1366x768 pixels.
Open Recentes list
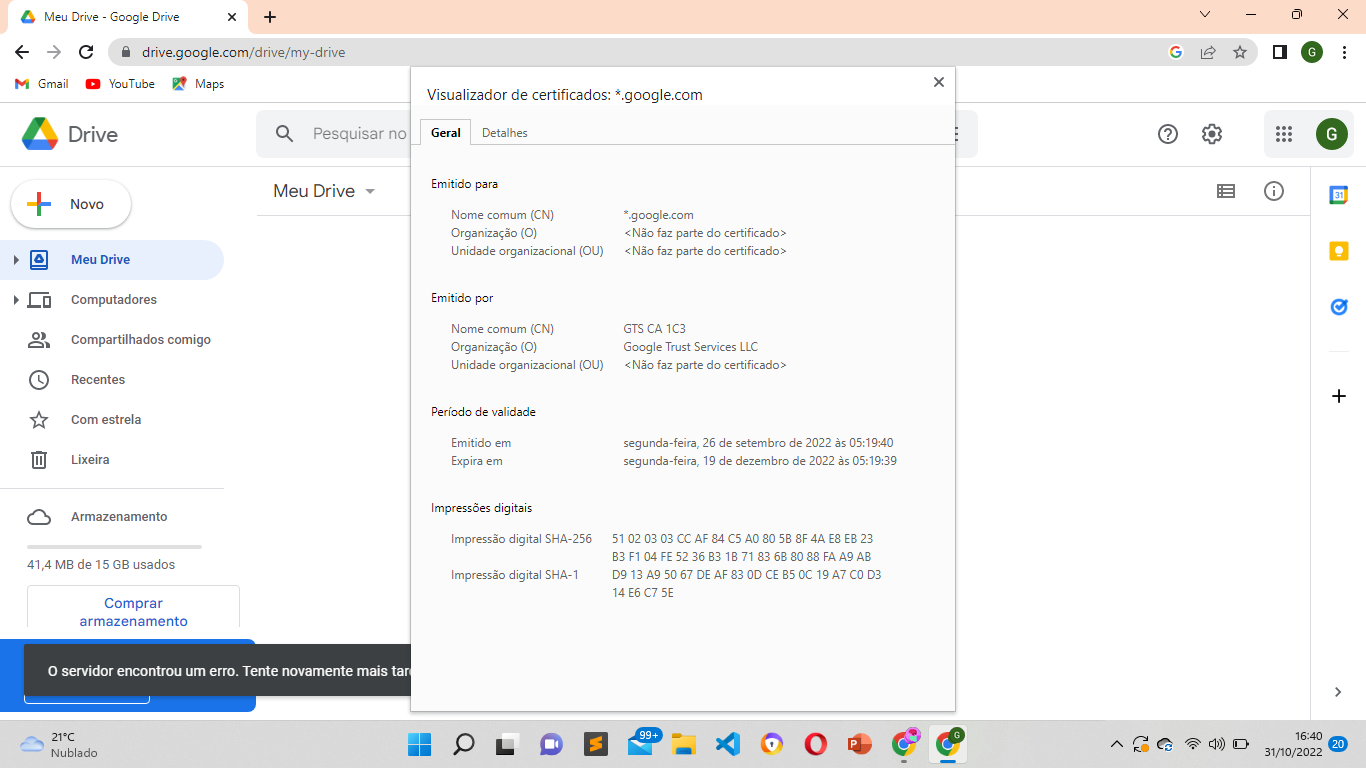98,380
